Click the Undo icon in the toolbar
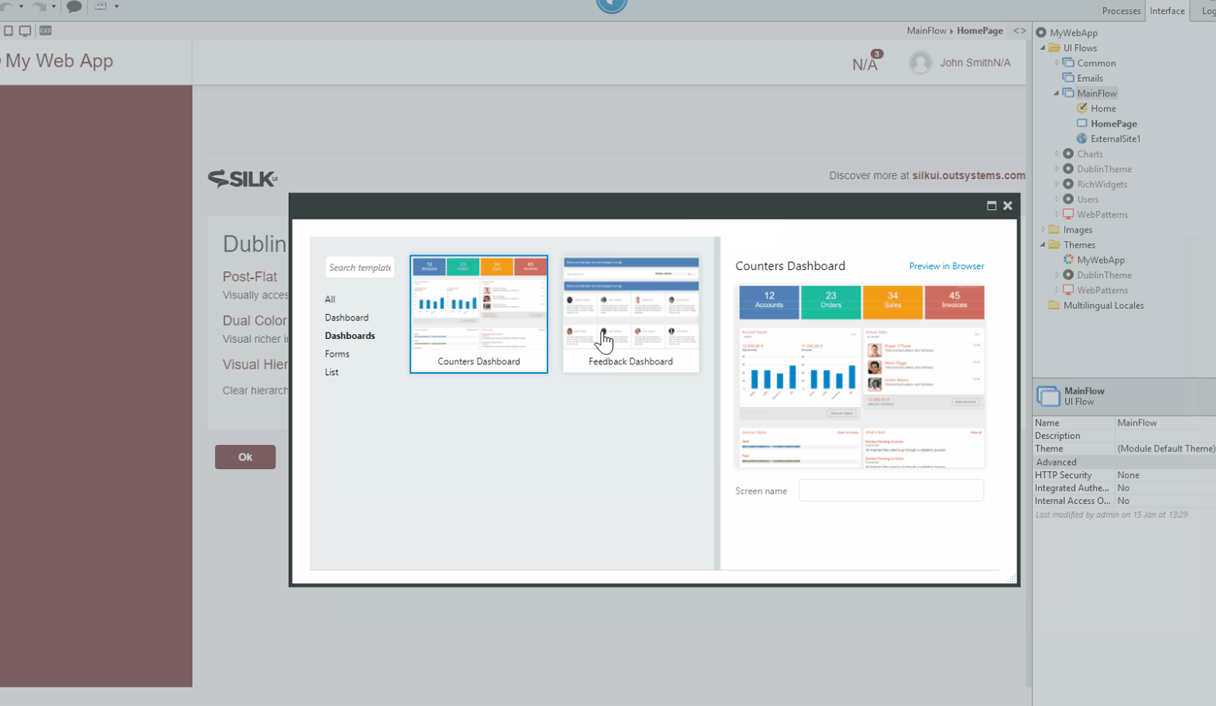1216x706 pixels. click(6, 6)
